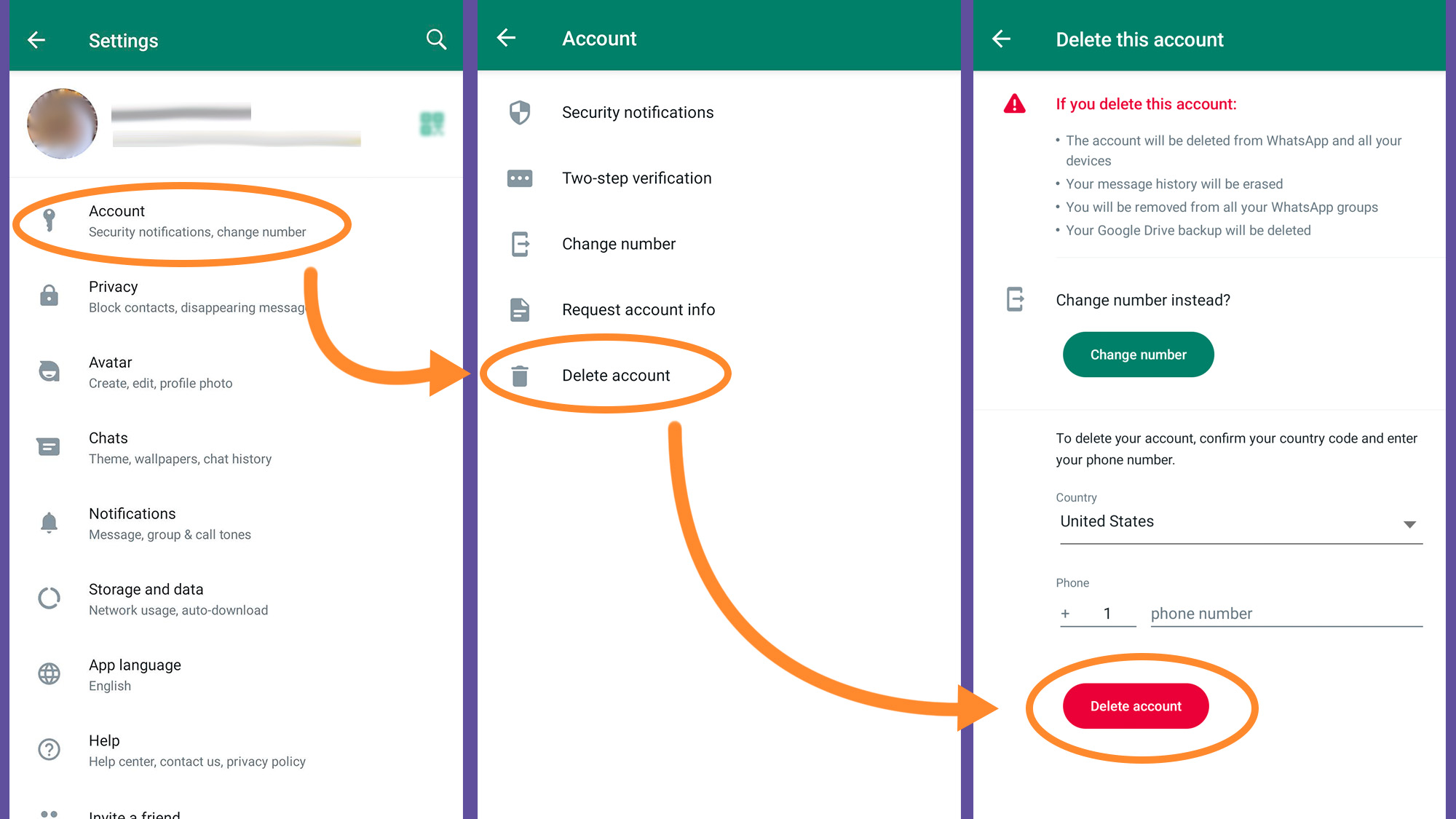Screen dimensions: 1456x819
Task: Tap the search magnifier in Settings header
Action: [435, 39]
